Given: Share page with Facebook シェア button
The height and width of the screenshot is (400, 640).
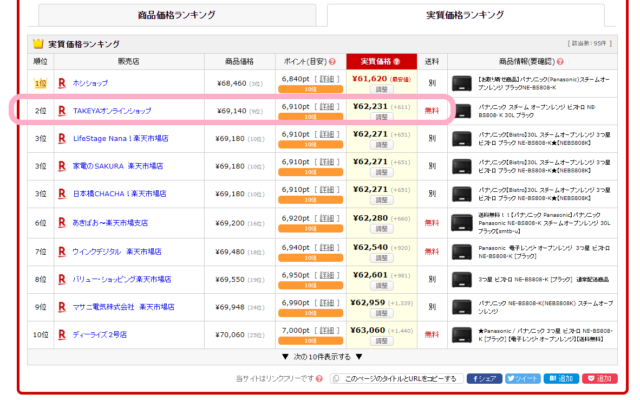Looking at the screenshot, I should 484,379.
